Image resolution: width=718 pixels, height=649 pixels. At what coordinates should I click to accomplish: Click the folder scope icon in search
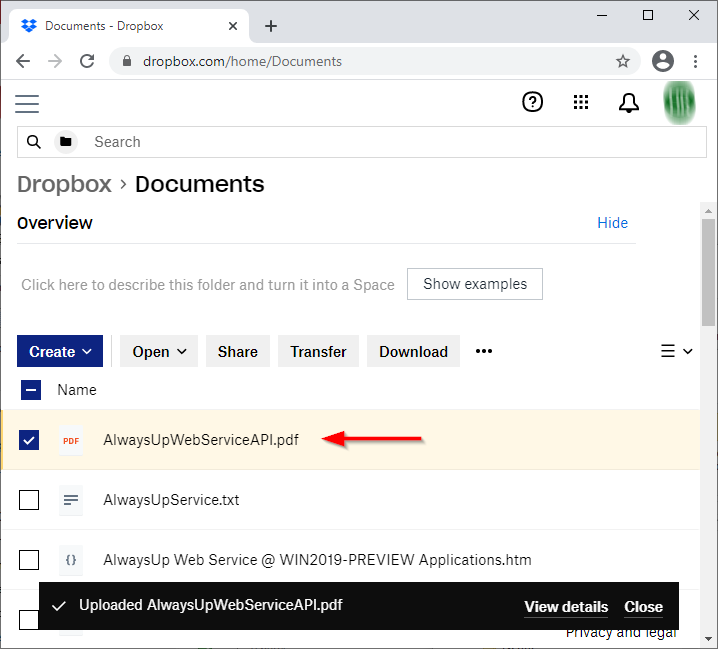click(x=66, y=142)
